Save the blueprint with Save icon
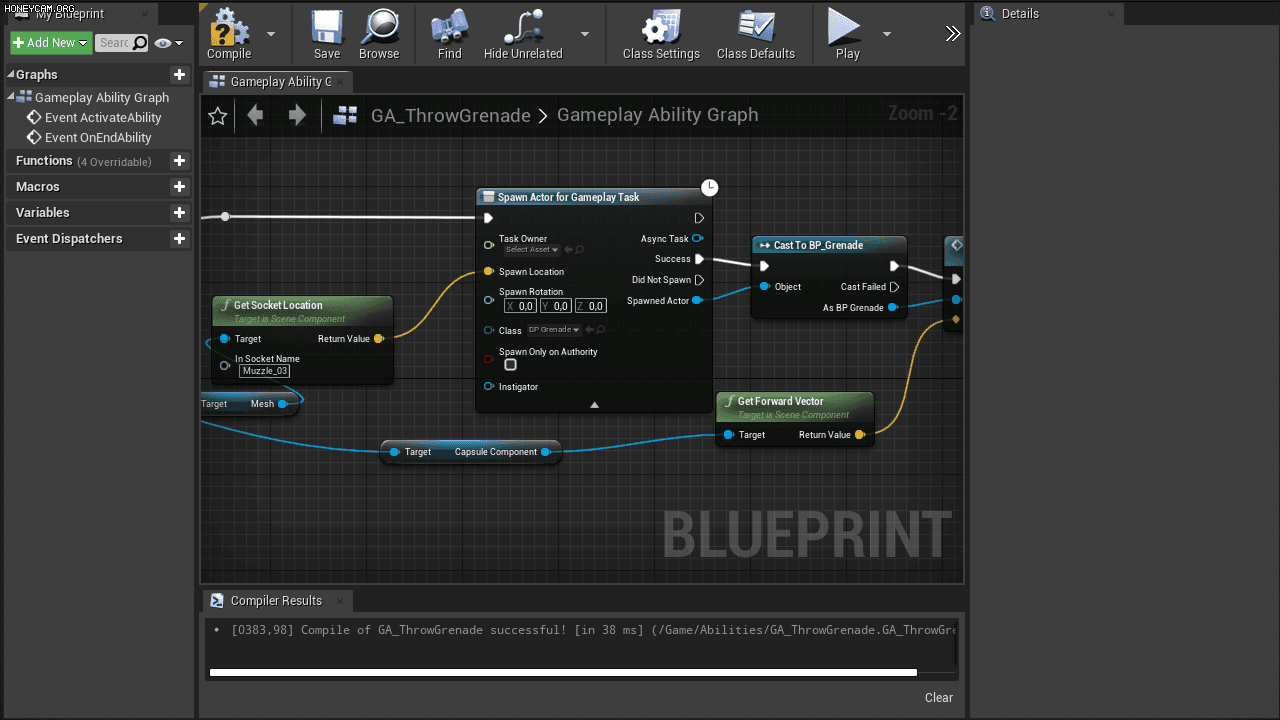Screen dimensions: 1280x720 coord(327,34)
